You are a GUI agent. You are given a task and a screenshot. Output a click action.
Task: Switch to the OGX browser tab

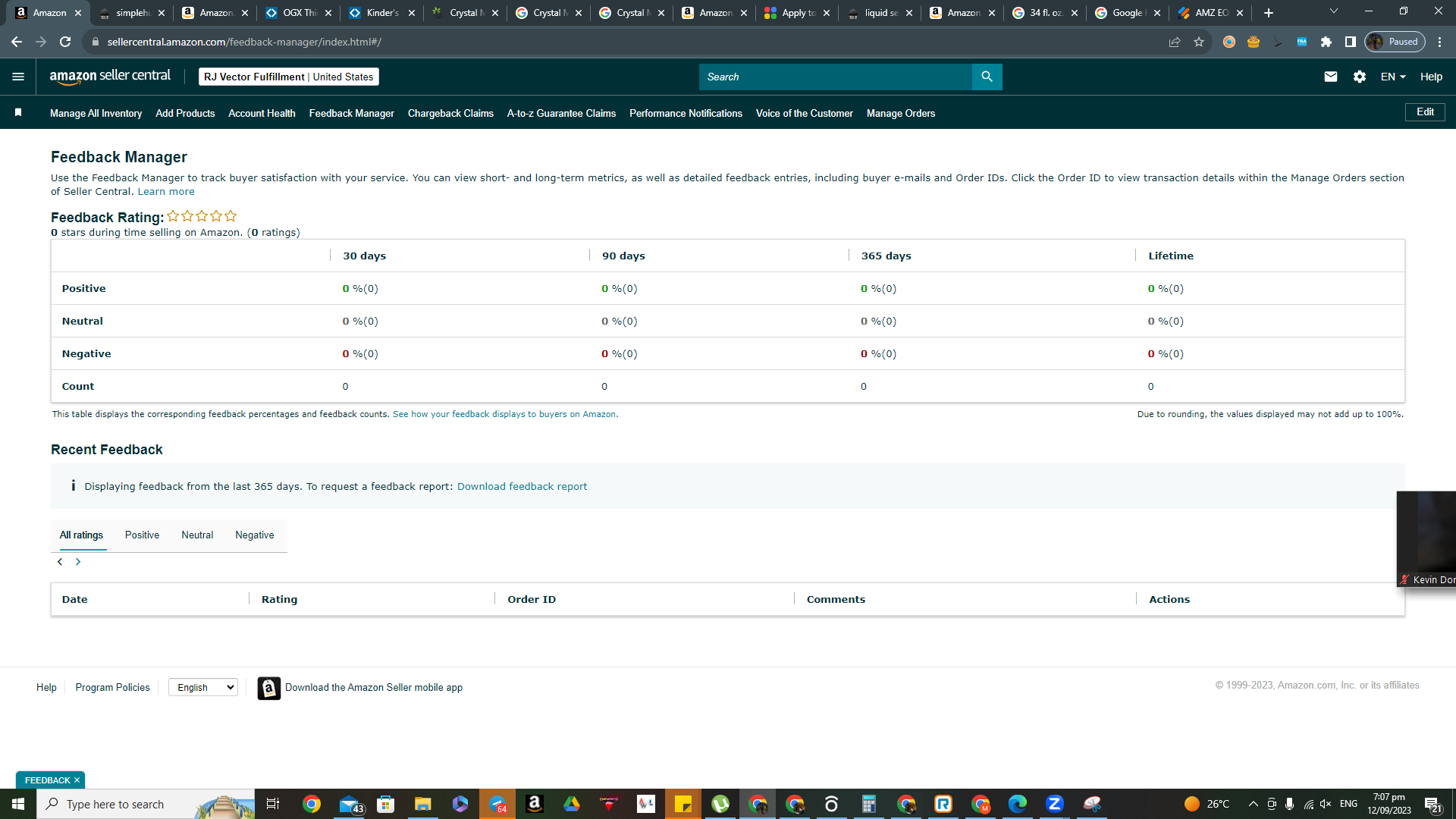(300, 13)
